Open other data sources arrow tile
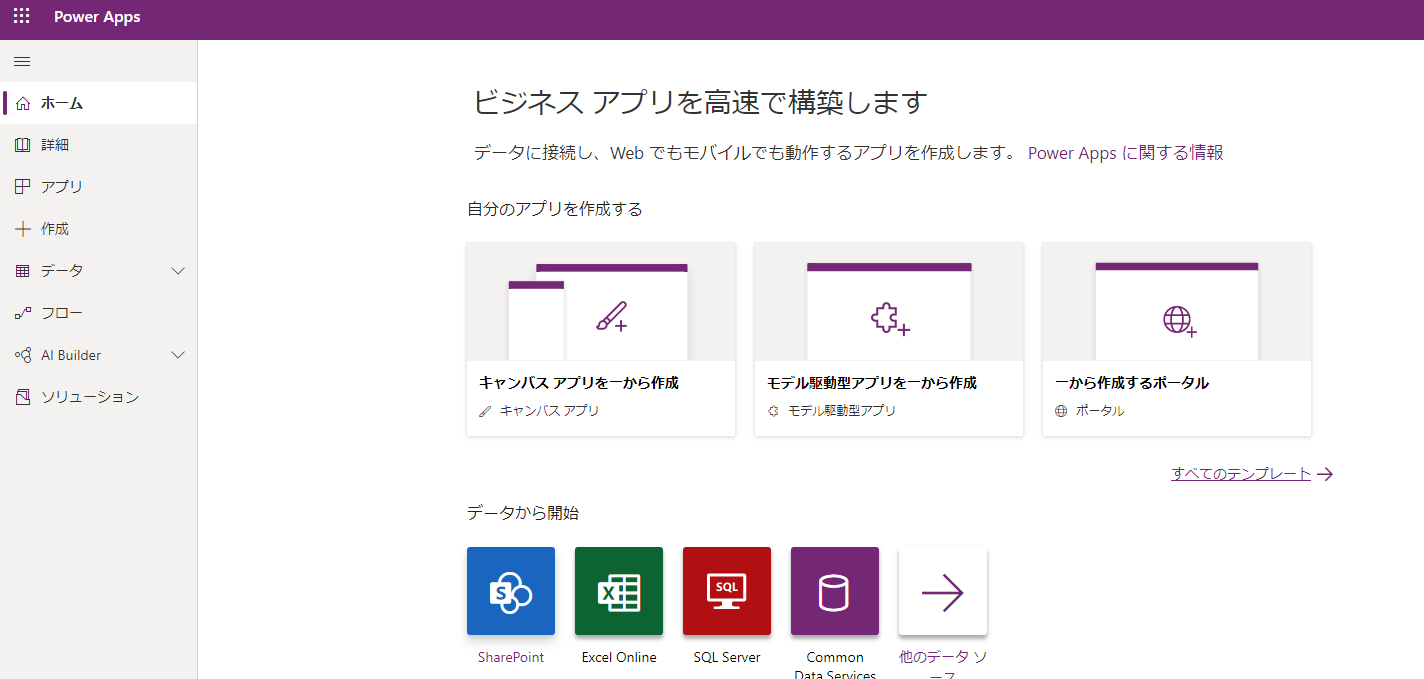Screen dimensions: 1424x679 [942, 591]
